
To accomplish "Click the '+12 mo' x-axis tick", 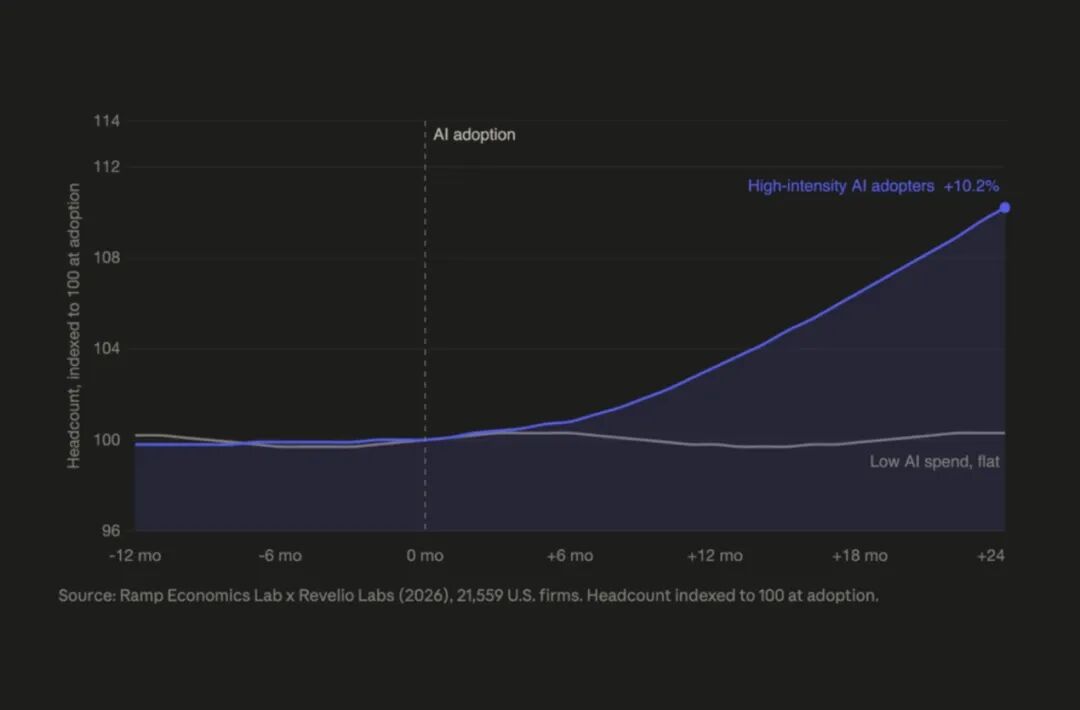I will (x=715, y=556).
